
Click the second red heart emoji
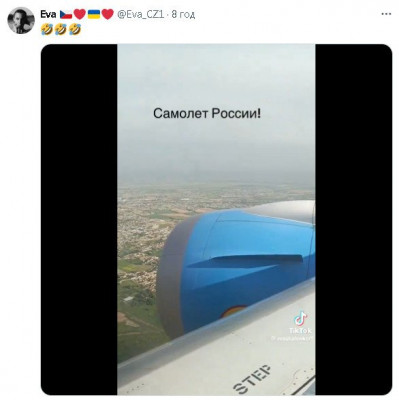(x=108, y=14)
